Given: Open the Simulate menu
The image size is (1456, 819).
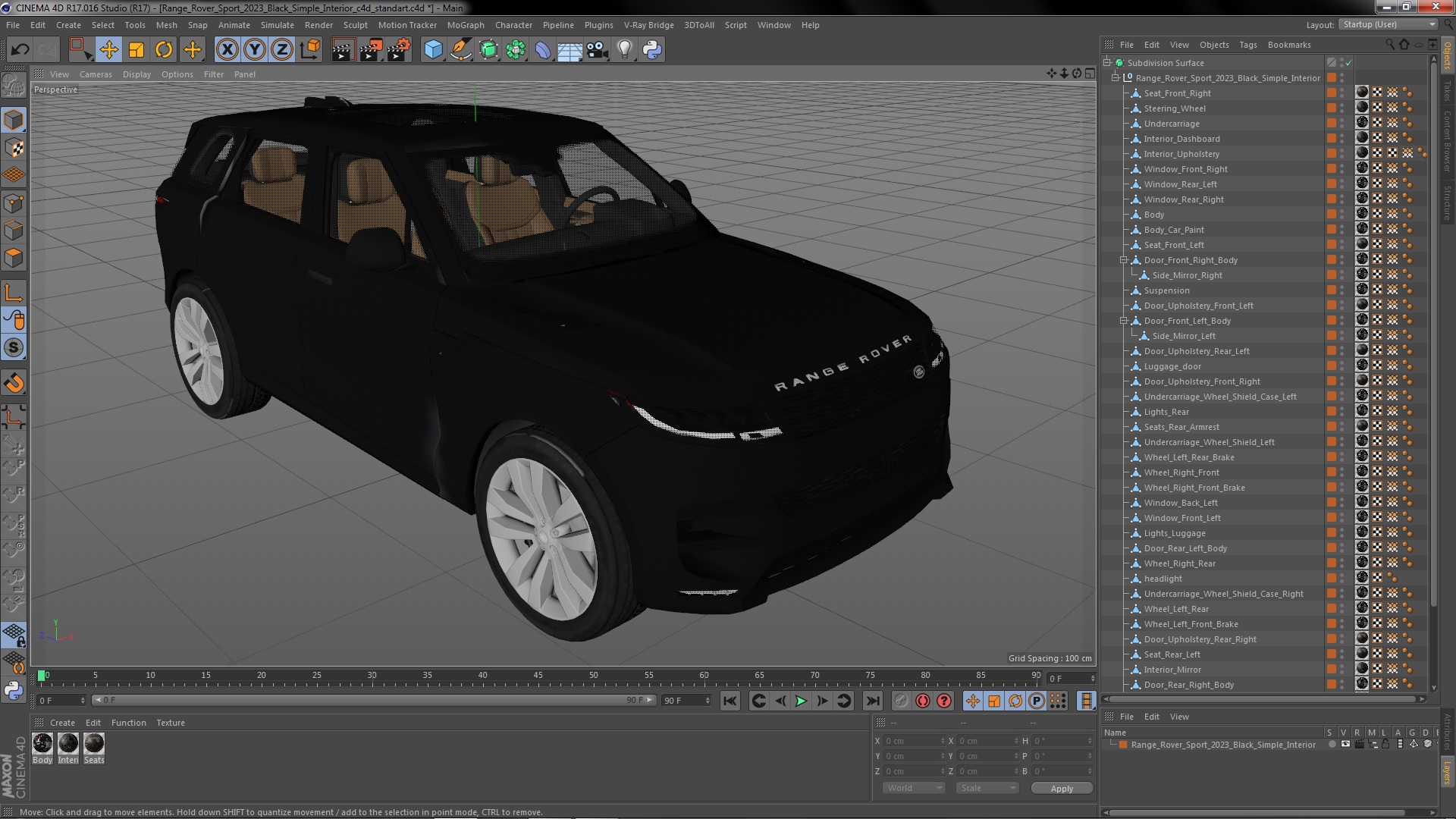Looking at the screenshot, I should [x=277, y=25].
